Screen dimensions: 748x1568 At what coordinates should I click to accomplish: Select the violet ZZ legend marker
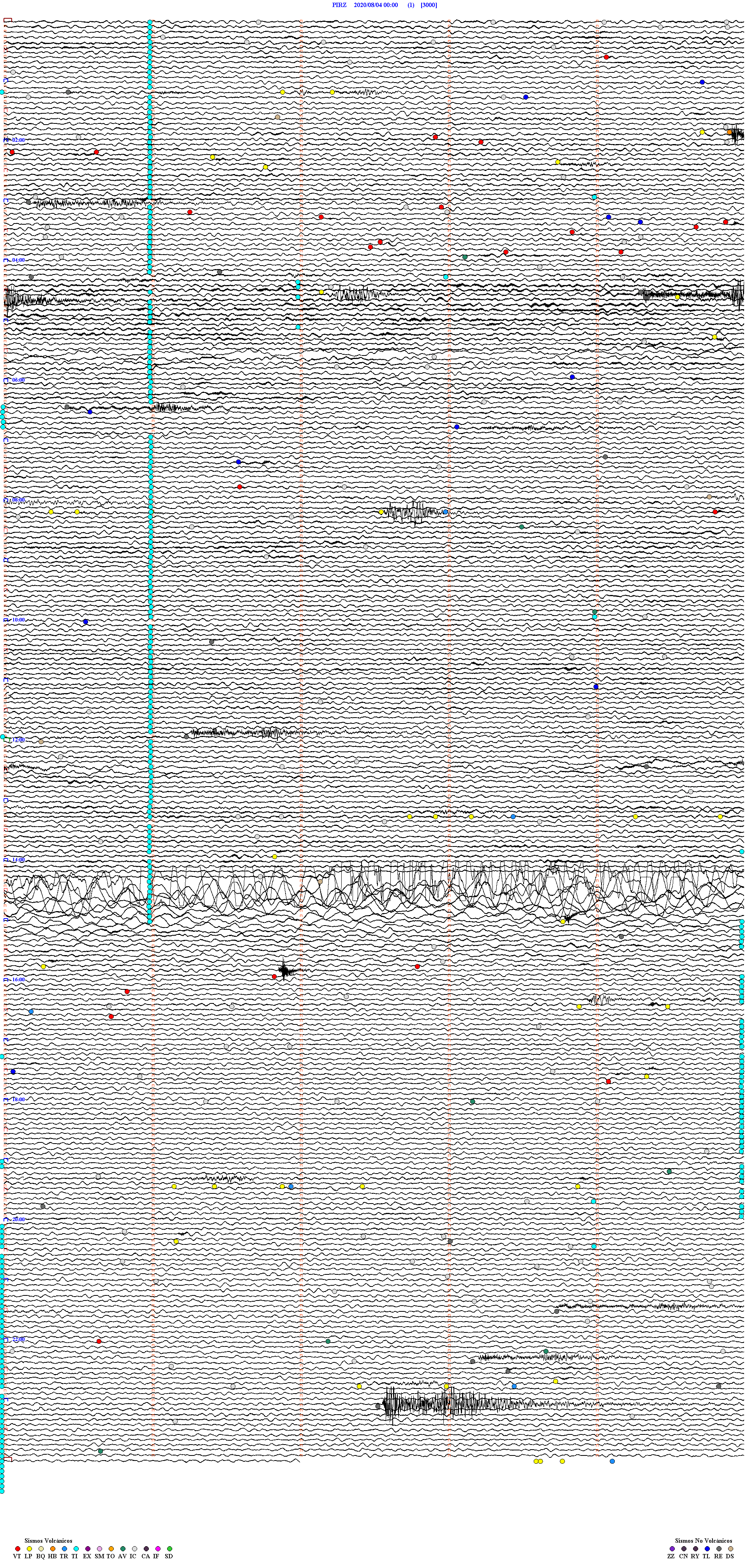pos(672,1549)
